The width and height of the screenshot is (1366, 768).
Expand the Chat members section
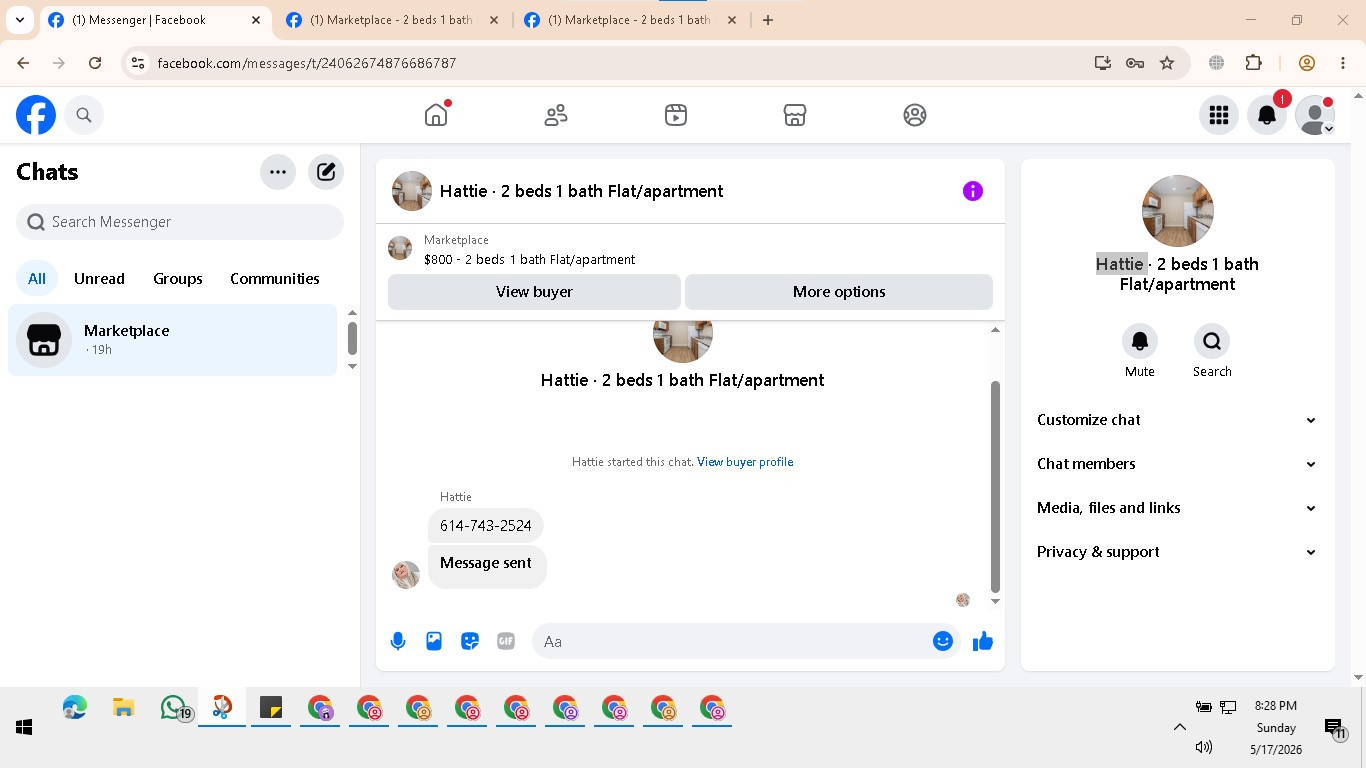tap(1177, 464)
